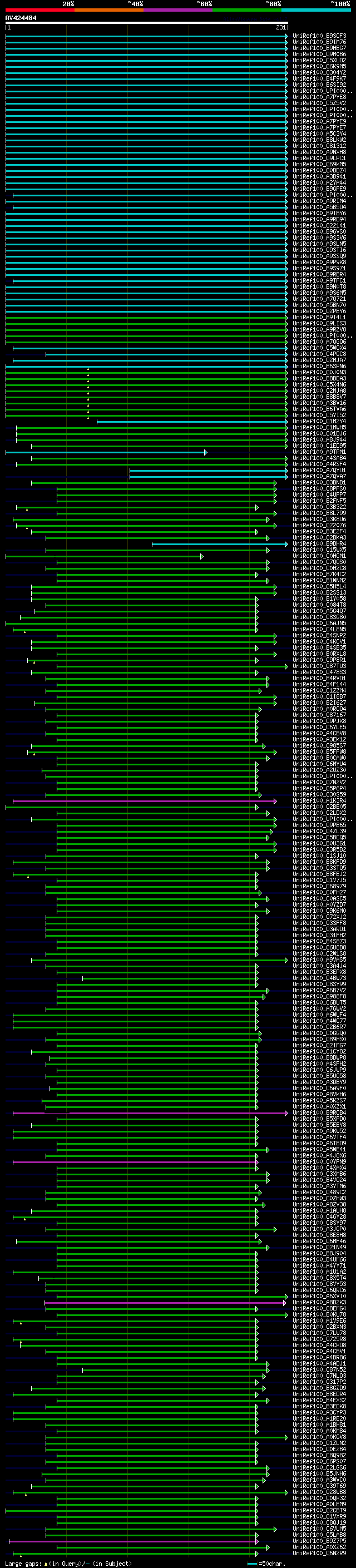
Task: Click the UniRef100_O22141 label
Action: tap(319, 225)
